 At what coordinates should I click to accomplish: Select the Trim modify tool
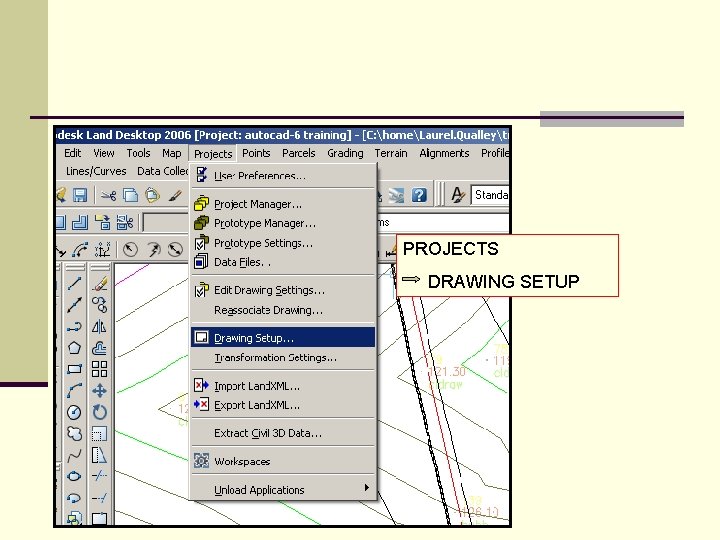[x=100, y=476]
